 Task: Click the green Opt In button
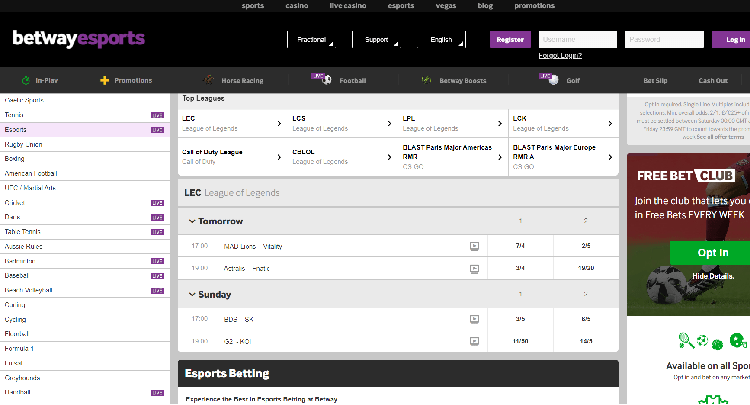712,253
